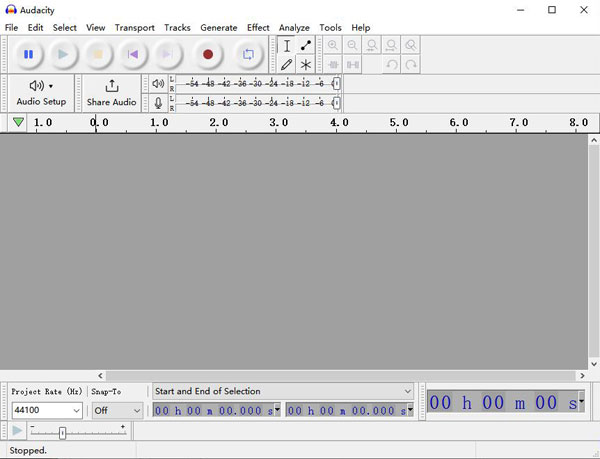The image size is (600, 459).
Task: Open the Edit menu
Action: coord(35,28)
